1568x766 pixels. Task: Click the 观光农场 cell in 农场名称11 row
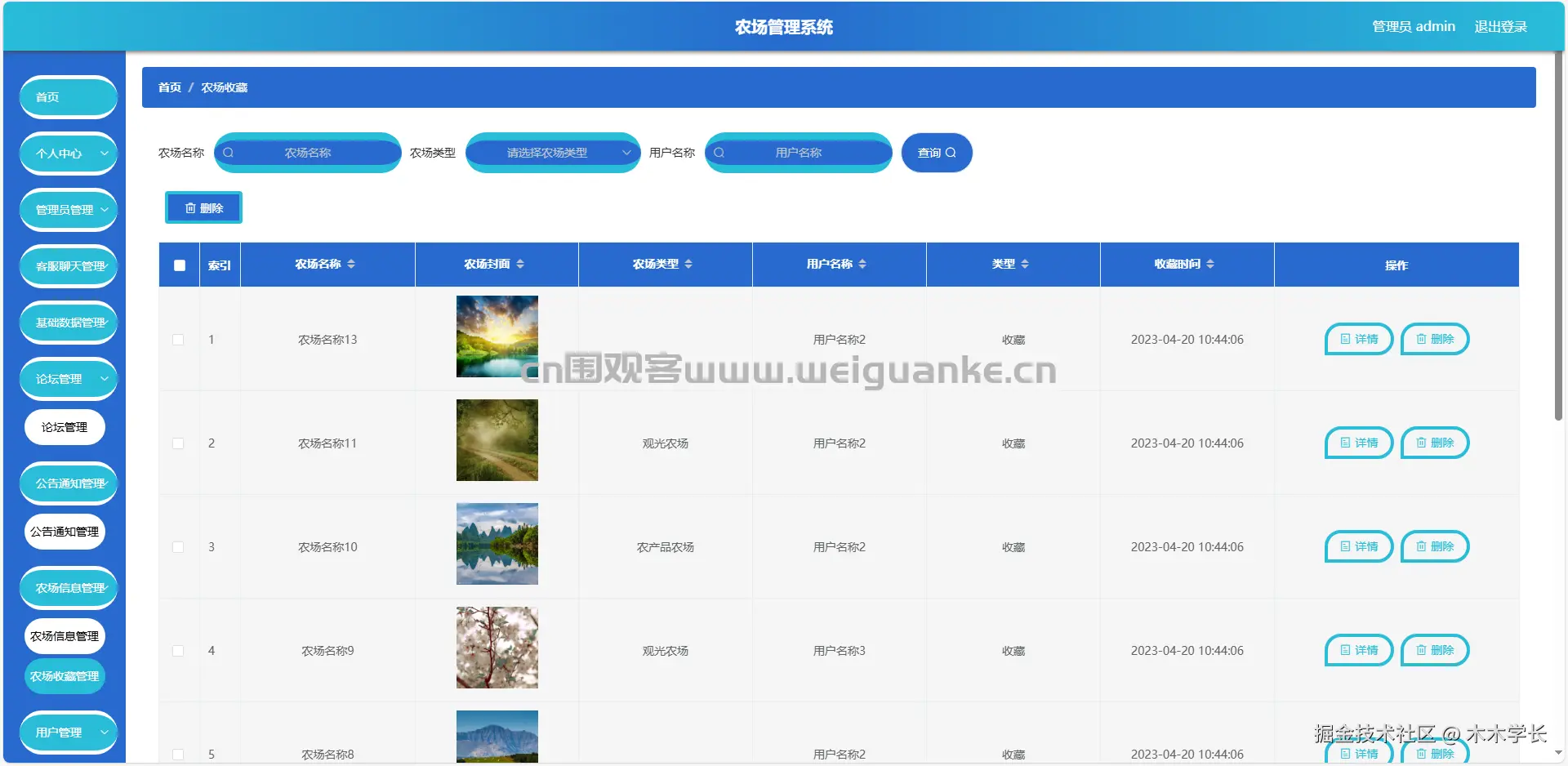coord(666,443)
